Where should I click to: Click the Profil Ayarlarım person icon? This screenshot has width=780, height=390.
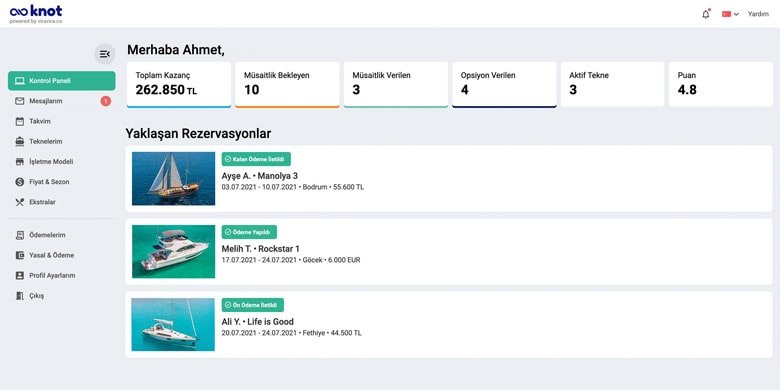20,276
